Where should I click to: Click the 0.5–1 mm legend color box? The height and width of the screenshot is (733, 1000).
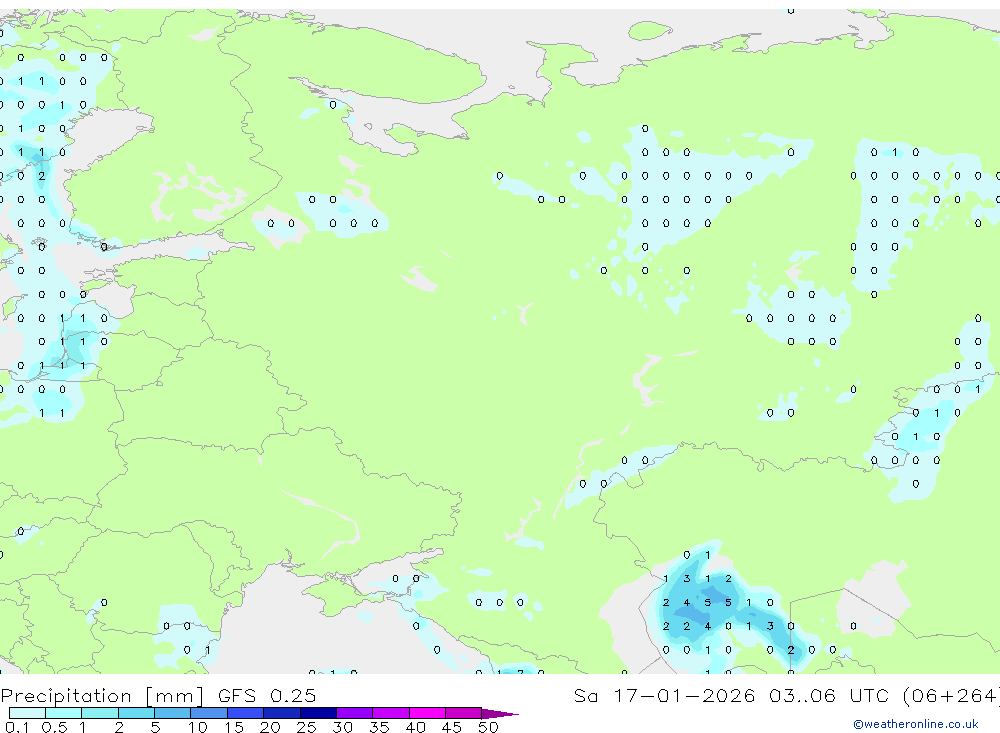pyautogui.click(x=64, y=713)
